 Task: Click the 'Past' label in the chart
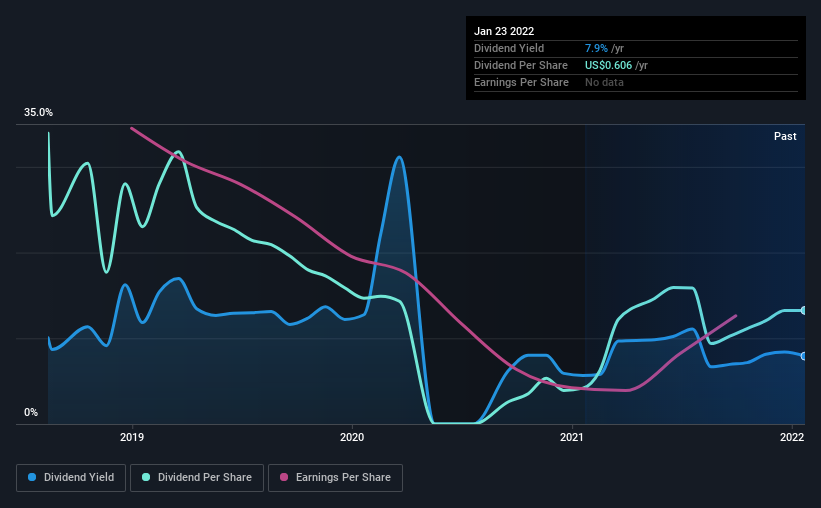point(785,136)
